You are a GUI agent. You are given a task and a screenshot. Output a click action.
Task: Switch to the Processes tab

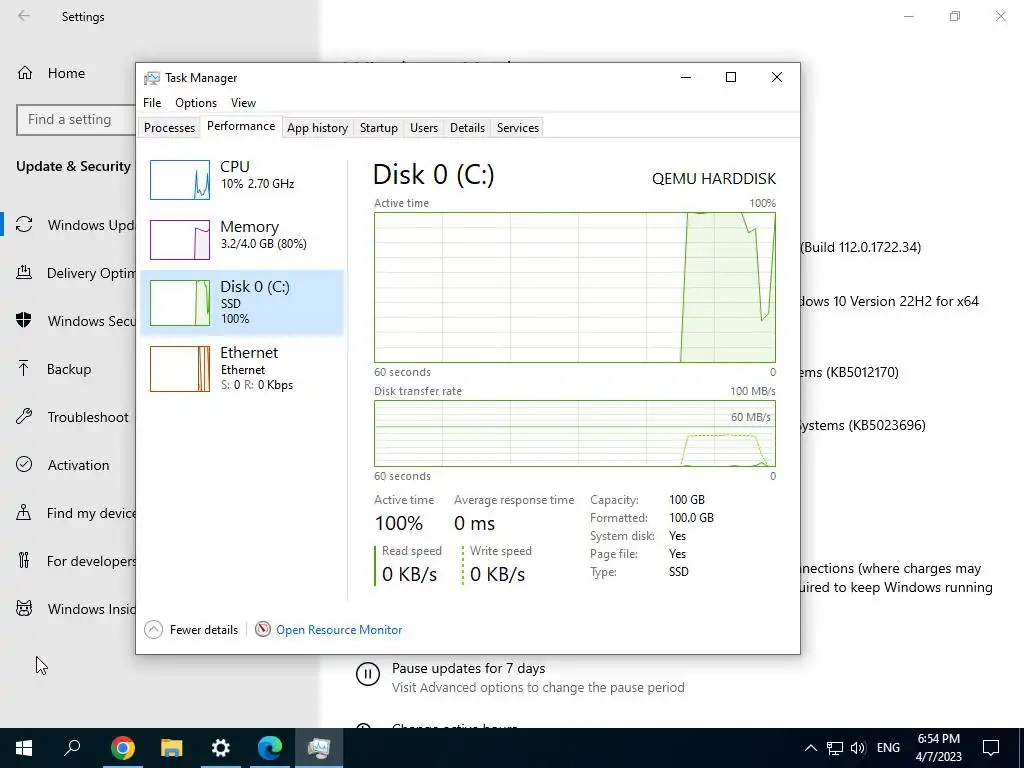click(169, 128)
